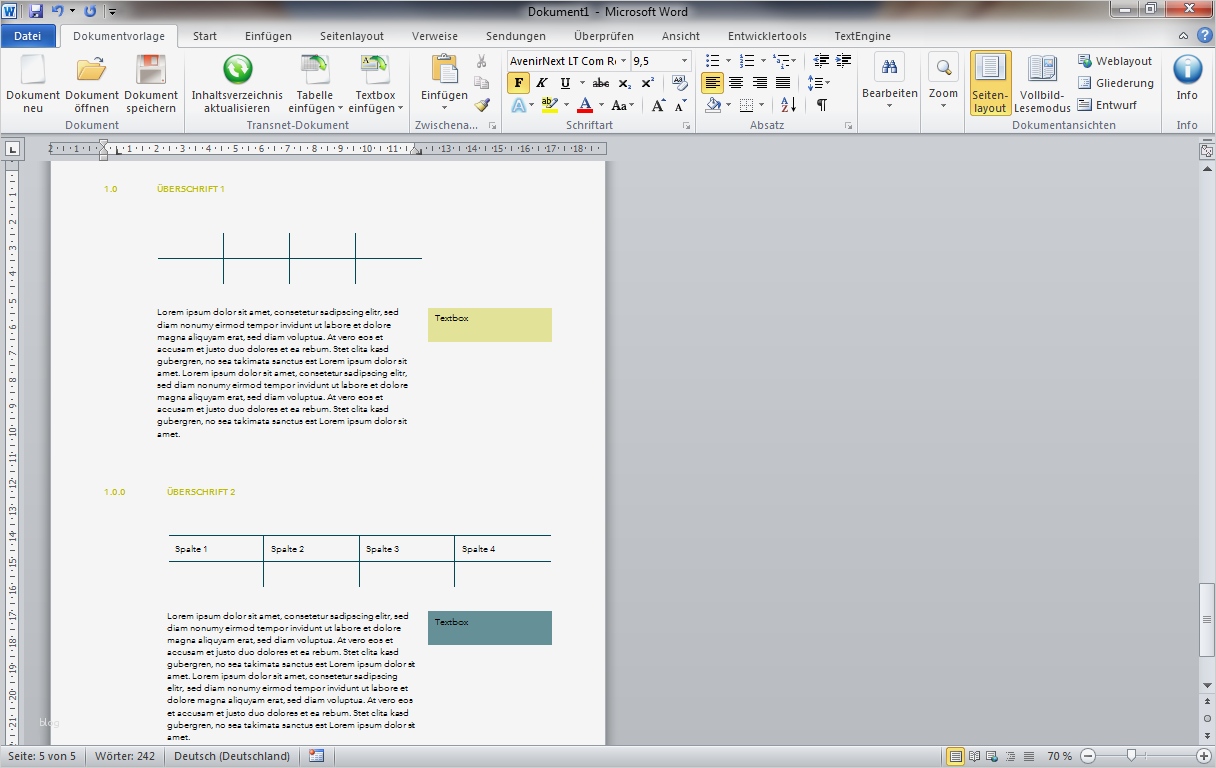Image resolution: width=1216 pixels, height=768 pixels.
Task: Enable justified paragraph alignment
Action: [783, 83]
